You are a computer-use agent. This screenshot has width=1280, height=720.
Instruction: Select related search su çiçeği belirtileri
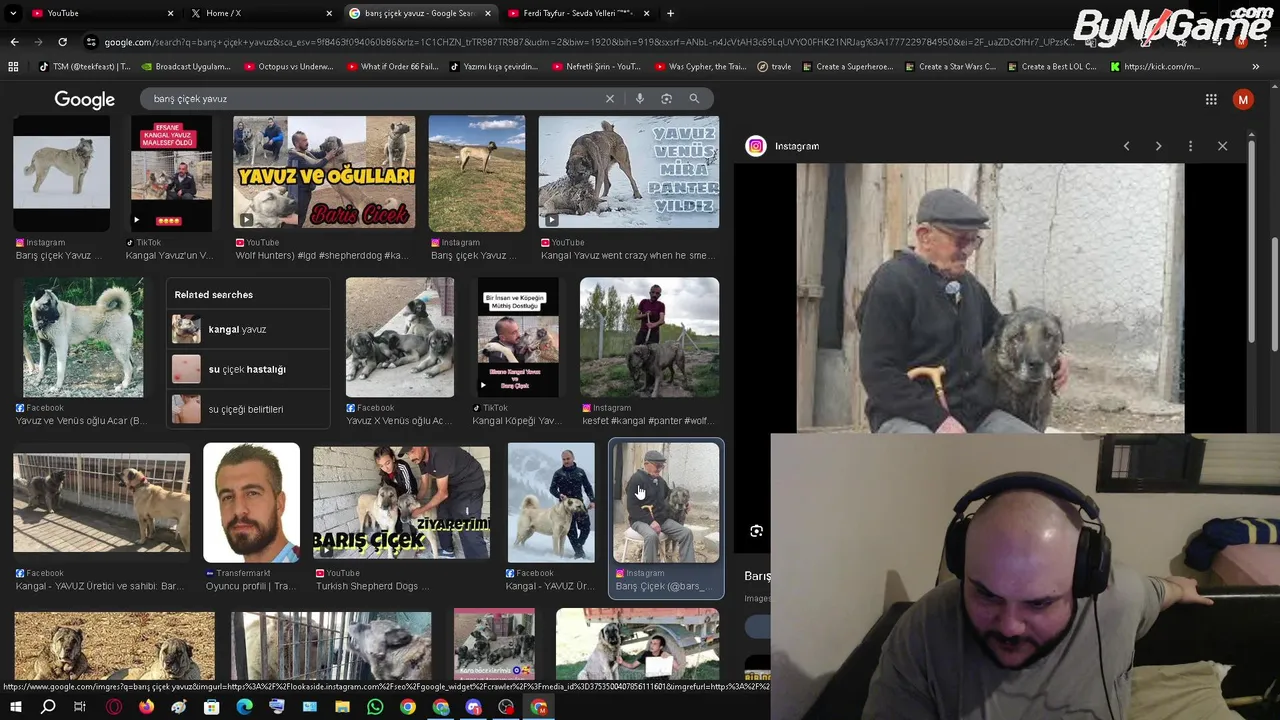(x=248, y=409)
